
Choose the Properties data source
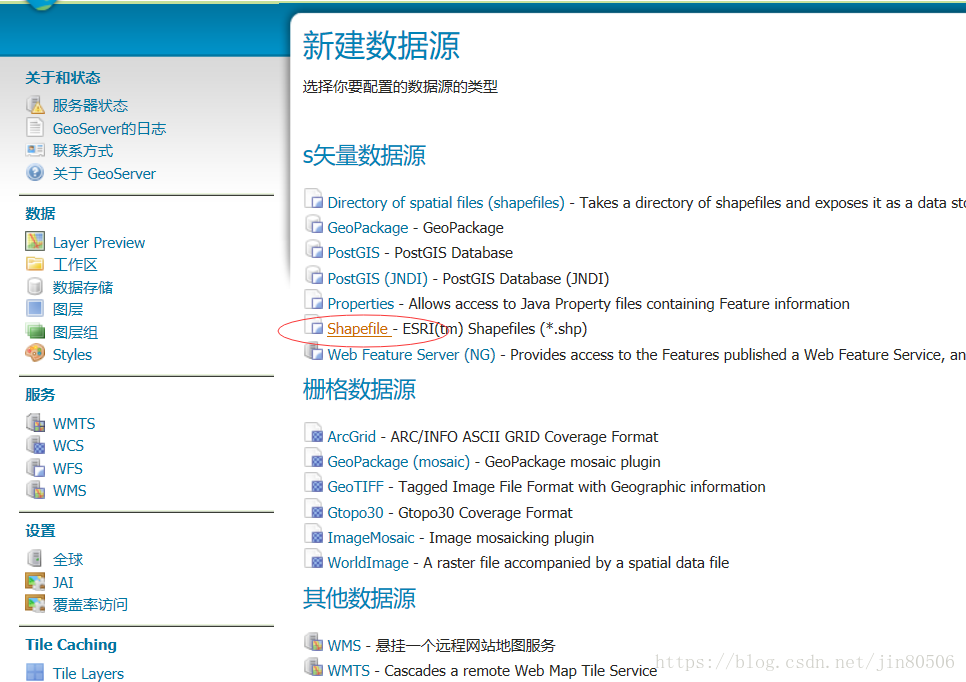[x=360, y=304]
